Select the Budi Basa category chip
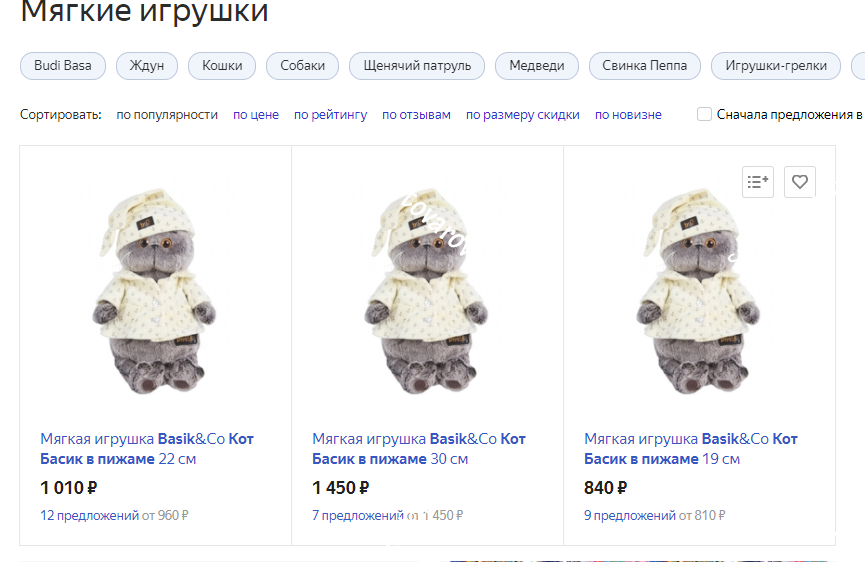Image resolution: width=865 pixels, height=562 pixels. [x=62, y=66]
